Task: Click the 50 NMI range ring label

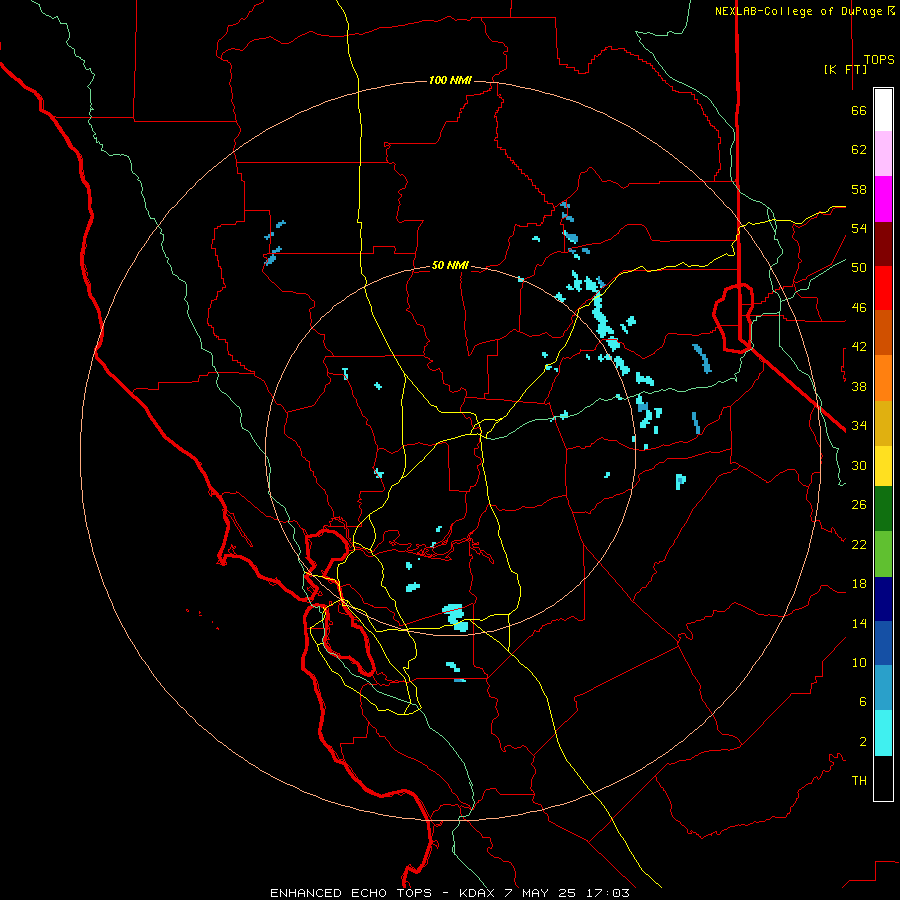Action: point(450,265)
